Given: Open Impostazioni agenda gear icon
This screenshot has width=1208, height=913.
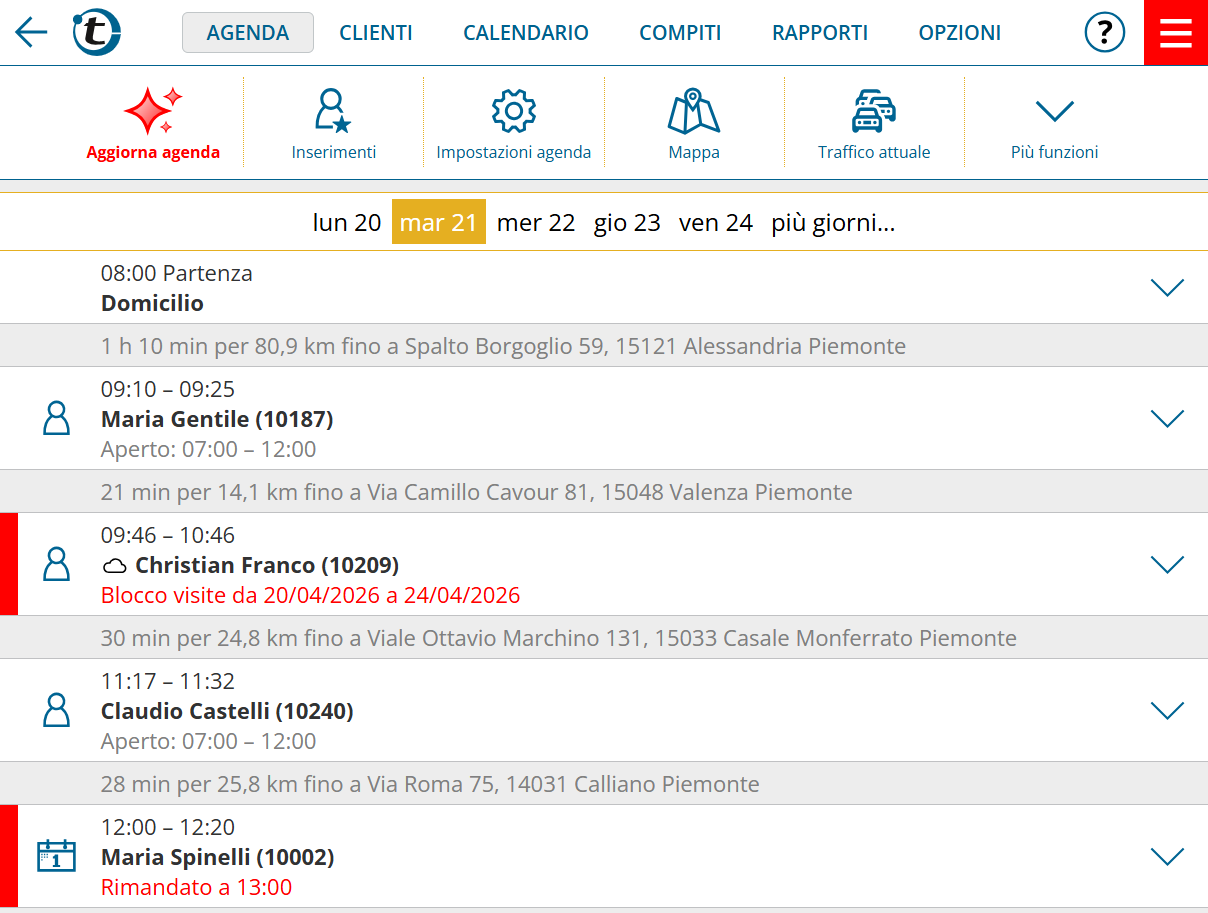Looking at the screenshot, I should tap(514, 111).
